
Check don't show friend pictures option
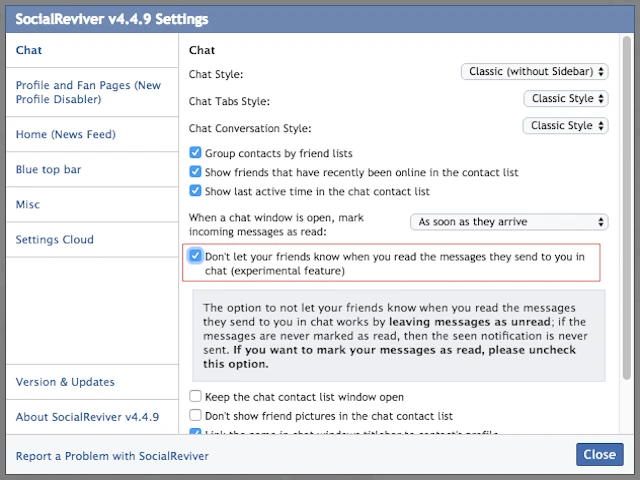tap(196, 415)
